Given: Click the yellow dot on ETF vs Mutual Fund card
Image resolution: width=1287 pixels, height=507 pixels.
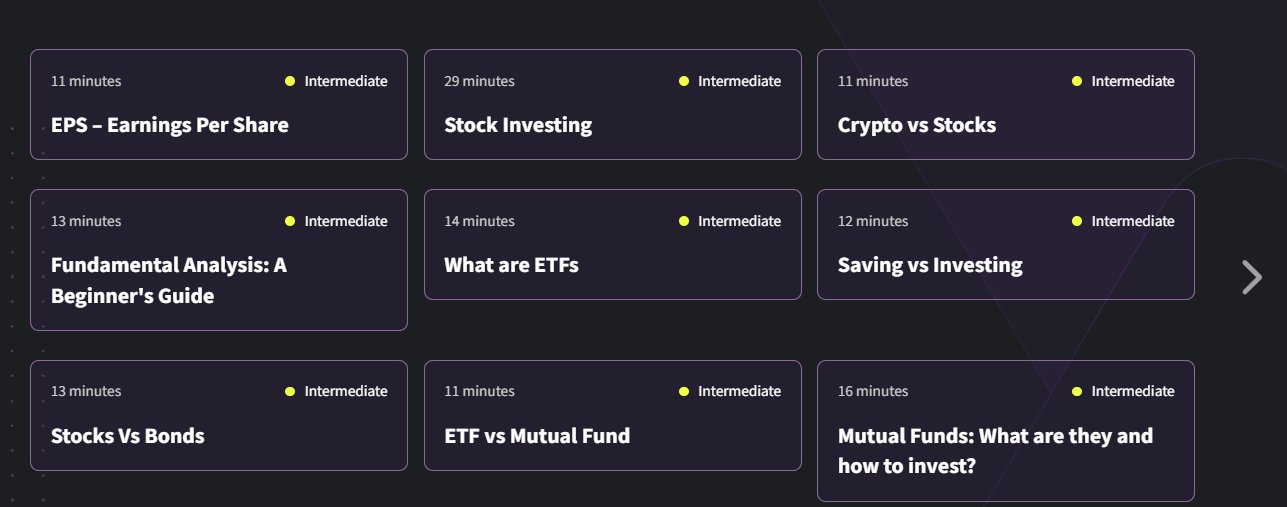Looking at the screenshot, I should point(684,391).
